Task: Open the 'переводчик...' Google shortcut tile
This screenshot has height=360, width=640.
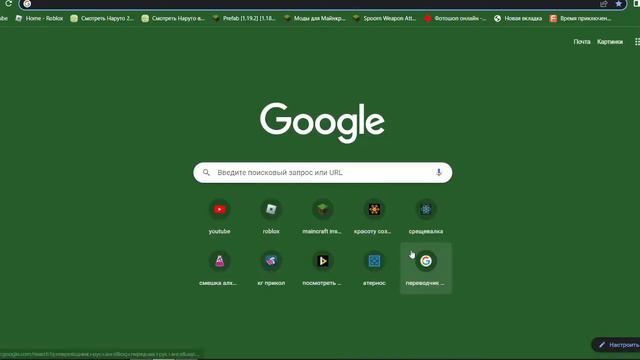Action: (x=426, y=268)
